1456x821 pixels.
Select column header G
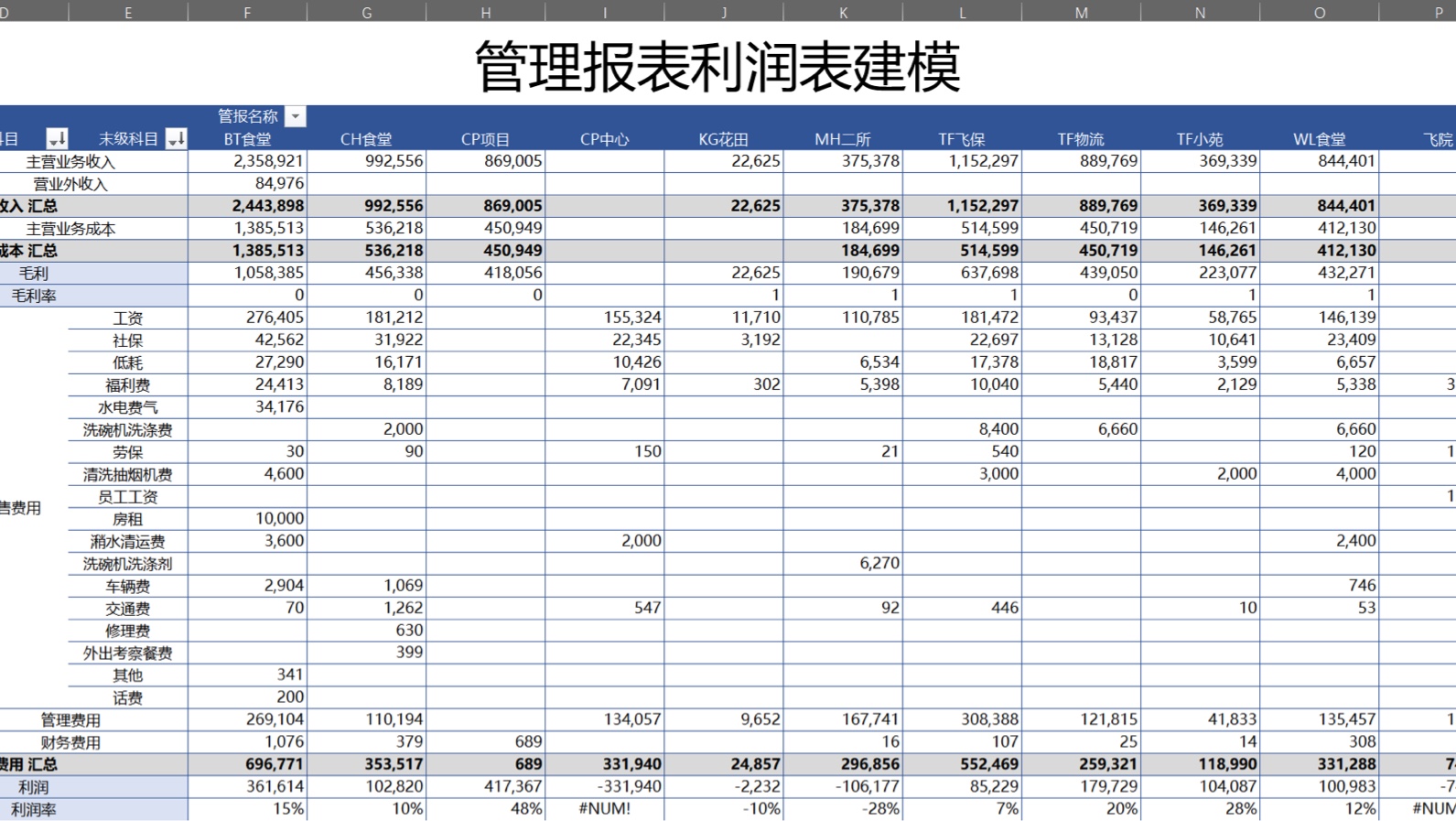pyautogui.click(x=367, y=12)
